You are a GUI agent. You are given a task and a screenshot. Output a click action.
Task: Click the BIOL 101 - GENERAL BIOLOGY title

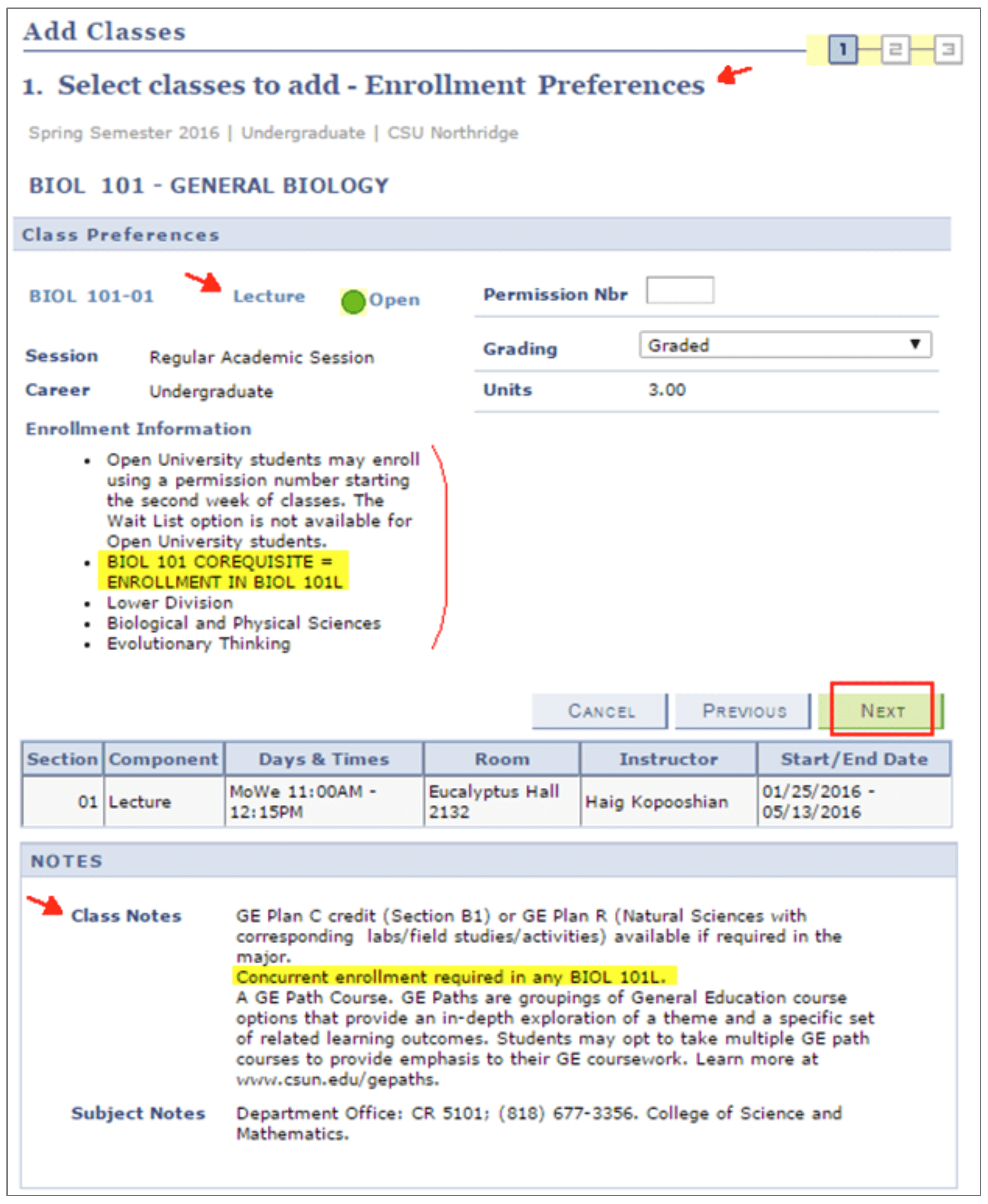pyautogui.click(x=209, y=186)
